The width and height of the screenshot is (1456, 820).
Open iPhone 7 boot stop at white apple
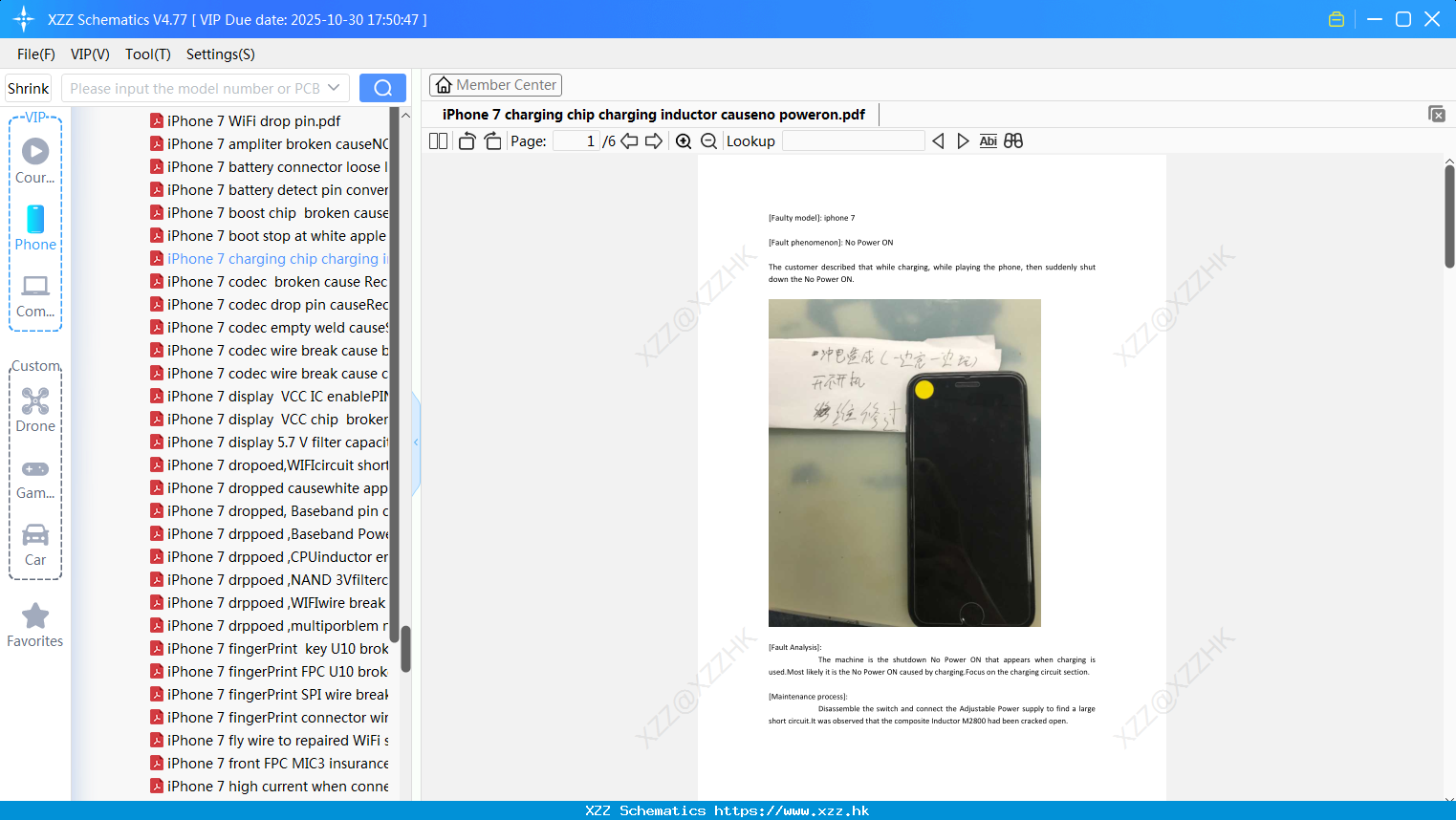[x=269, y=236]
